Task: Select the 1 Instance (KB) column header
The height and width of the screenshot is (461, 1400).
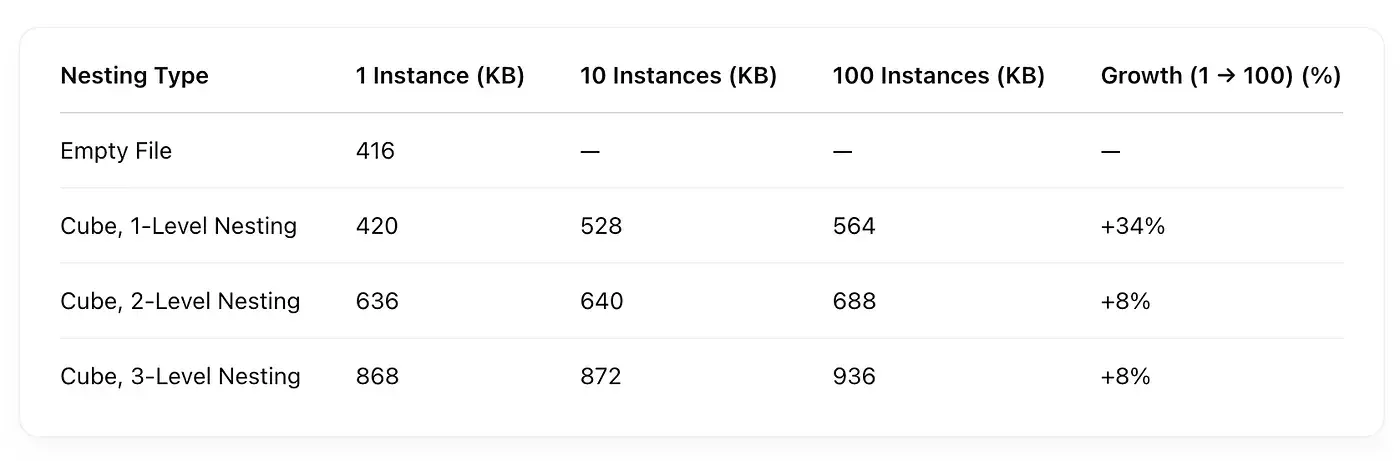Action: (440, 76)
